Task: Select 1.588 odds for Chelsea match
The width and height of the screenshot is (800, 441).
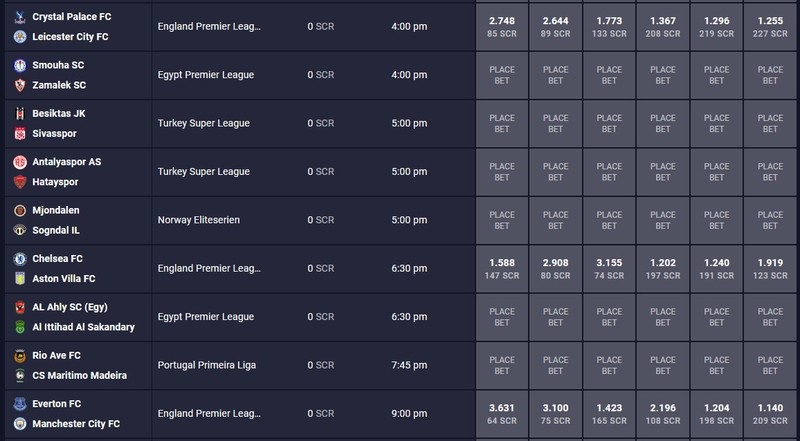Action: pyautogui.click(x=502, y=269)
